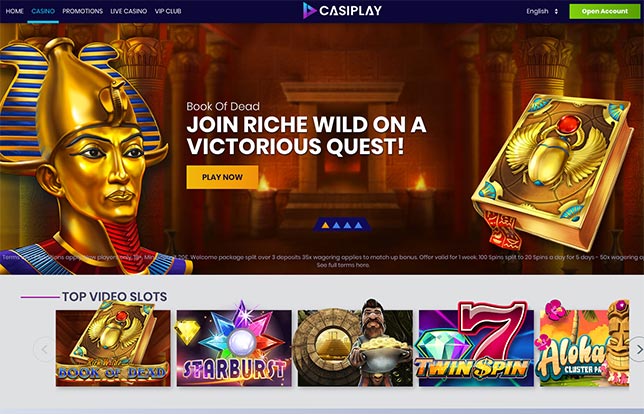The height and width of the screenshot is (414, 644).
Task: Open the Promotions page
Action: (83, 11)
